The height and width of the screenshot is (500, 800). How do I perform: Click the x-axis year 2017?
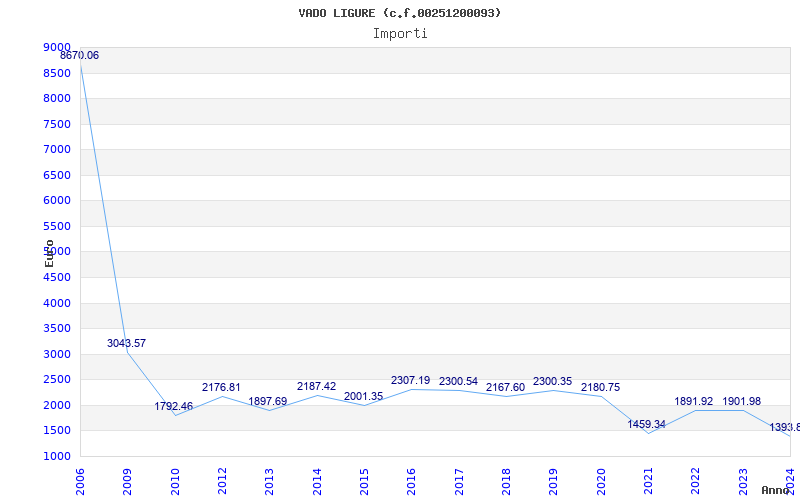[459, 482]
